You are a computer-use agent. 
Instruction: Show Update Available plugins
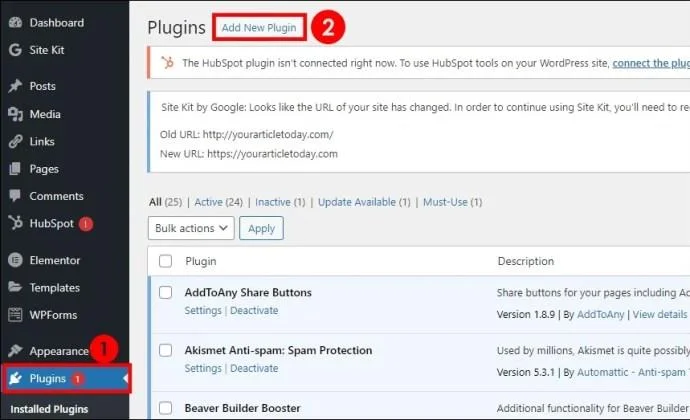pyautogui.click(x=357, y=202)
